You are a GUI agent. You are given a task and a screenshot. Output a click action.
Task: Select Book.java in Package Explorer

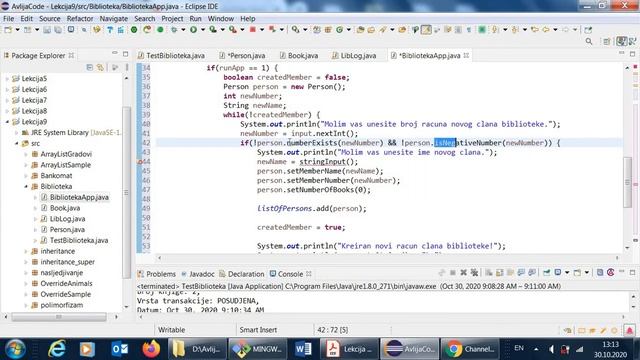coord(64,208)
